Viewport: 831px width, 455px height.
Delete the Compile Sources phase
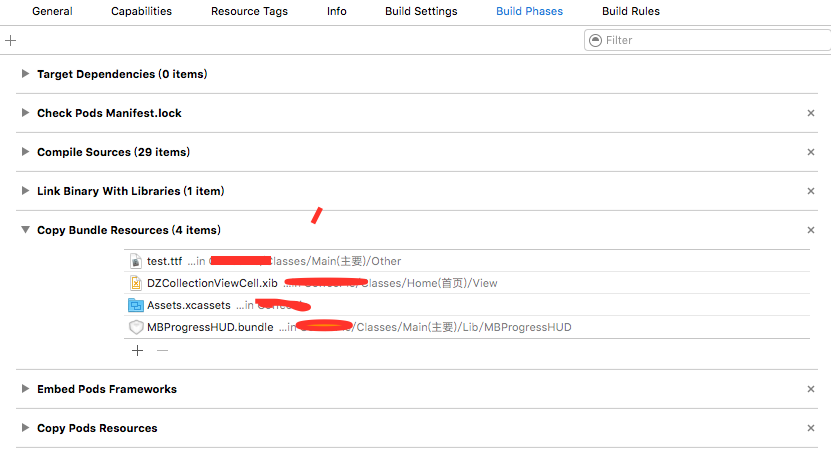(811, 152)
